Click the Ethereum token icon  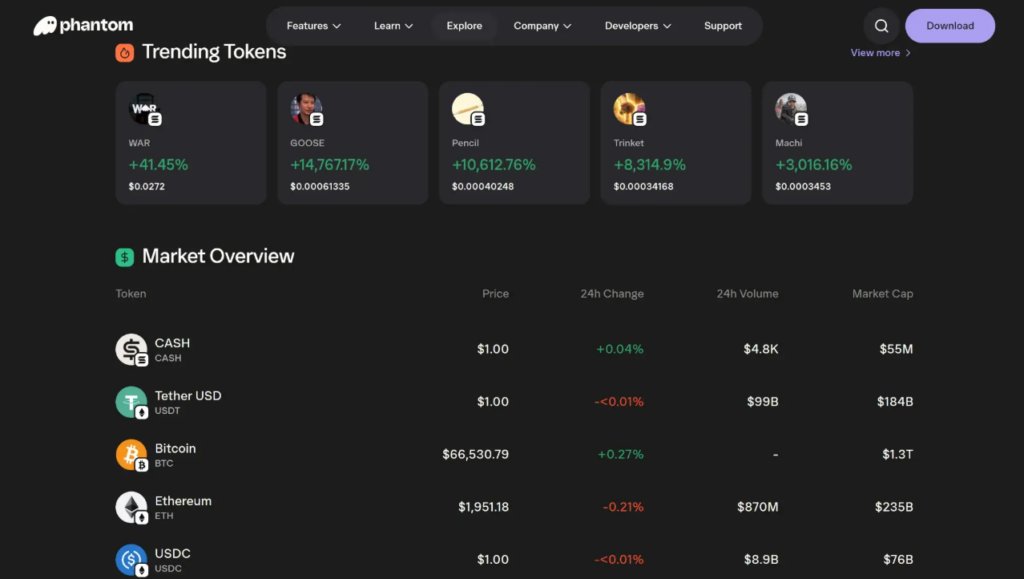pyautogui.click(x=131, y=507)
